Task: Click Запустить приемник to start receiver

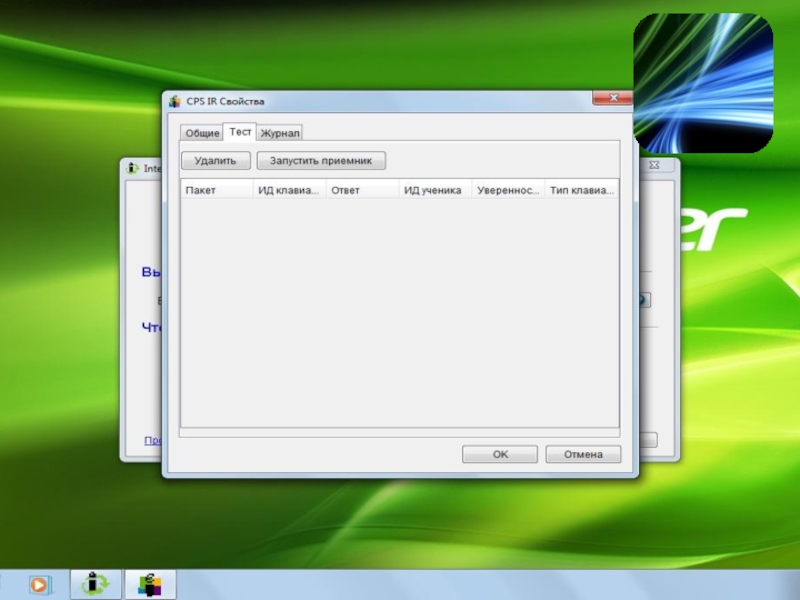Action: (320, 160)
